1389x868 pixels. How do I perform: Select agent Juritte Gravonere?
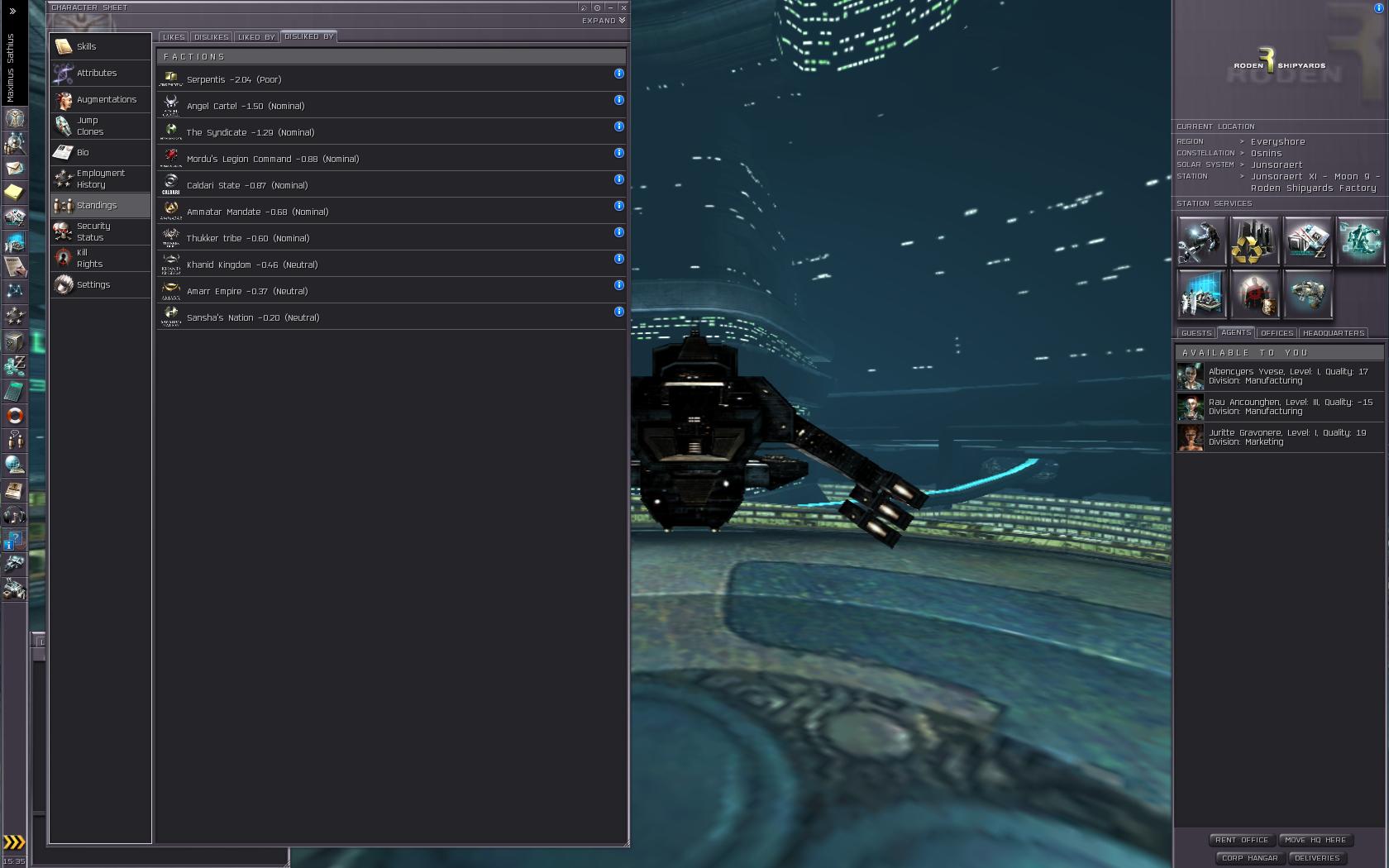tap(1280, 437)
